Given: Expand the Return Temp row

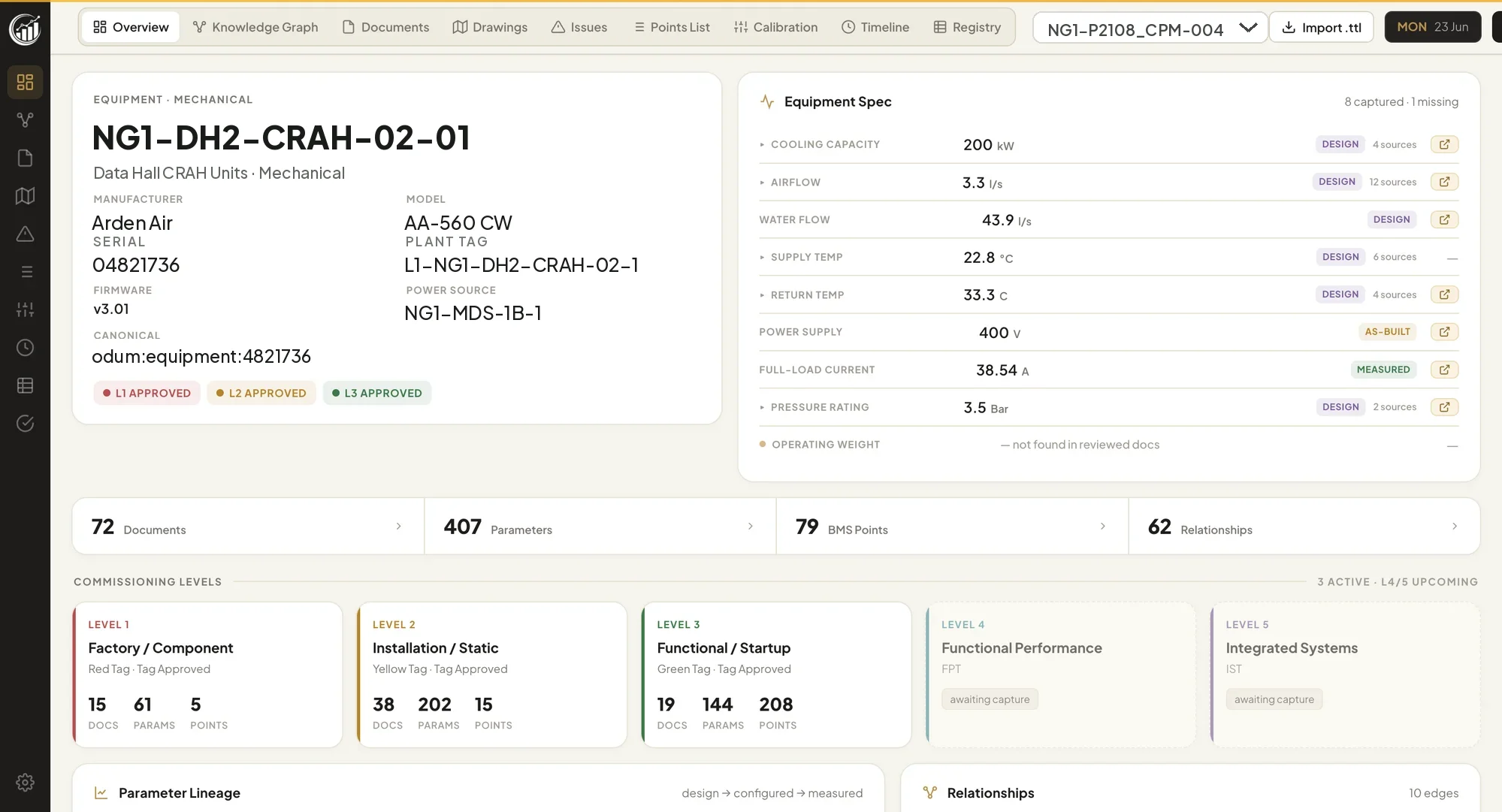Looking at the screenshot, I should [762, 295].
